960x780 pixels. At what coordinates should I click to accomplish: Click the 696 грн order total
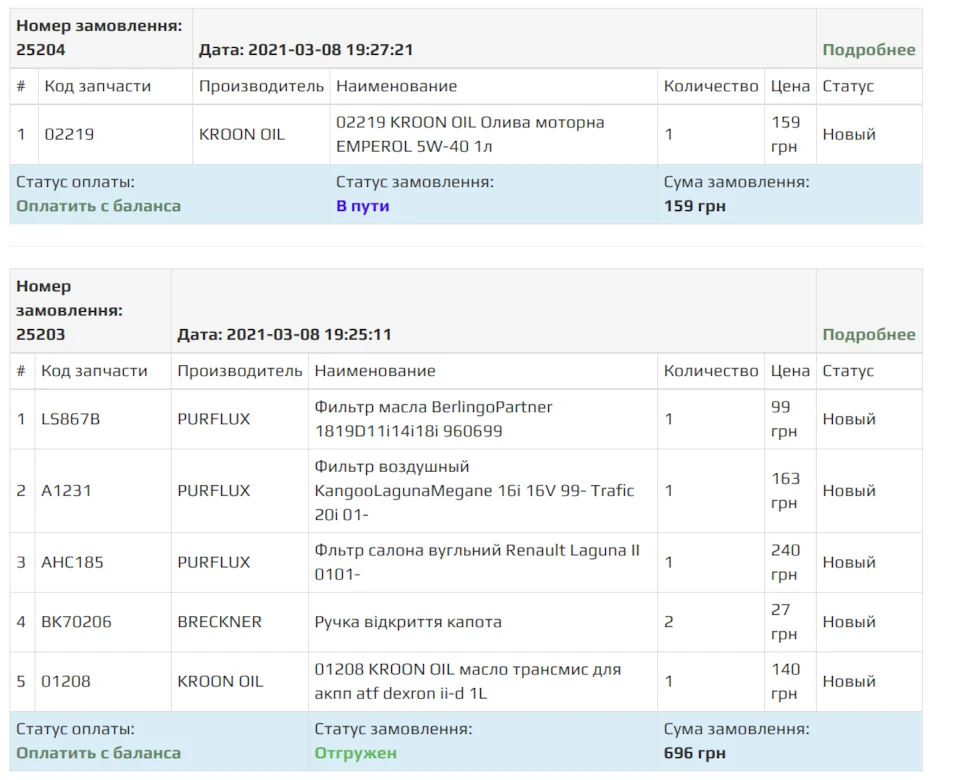click(x=694, y=753)
